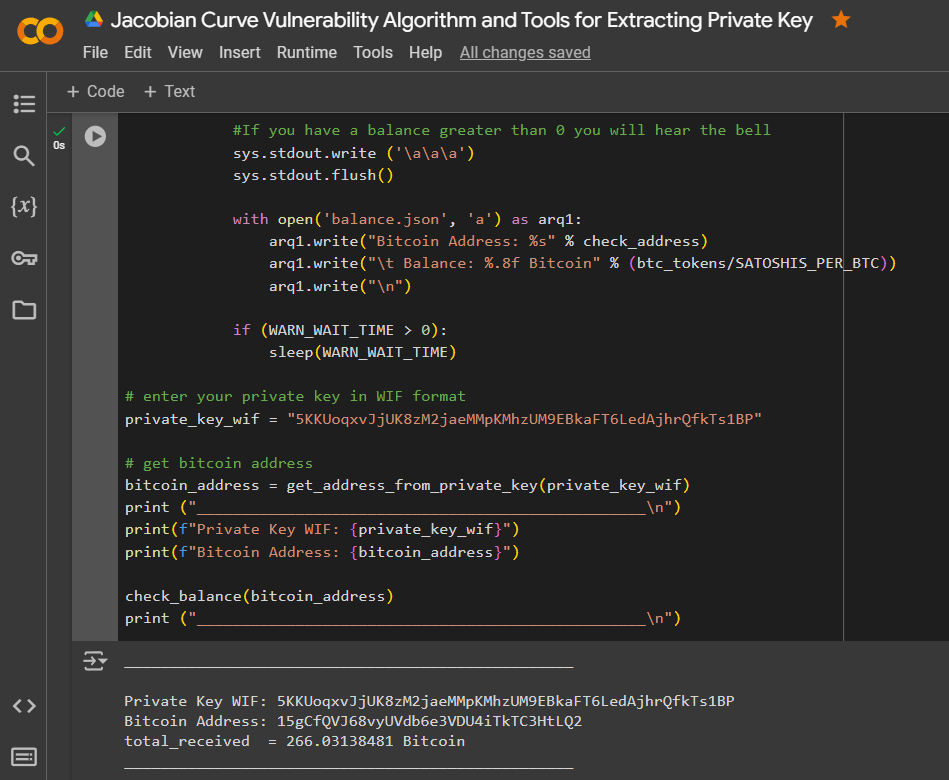This screenshot has height=780, width=949.
Task: Click the output actions icon beside results
Action: [x=95, y=661]
